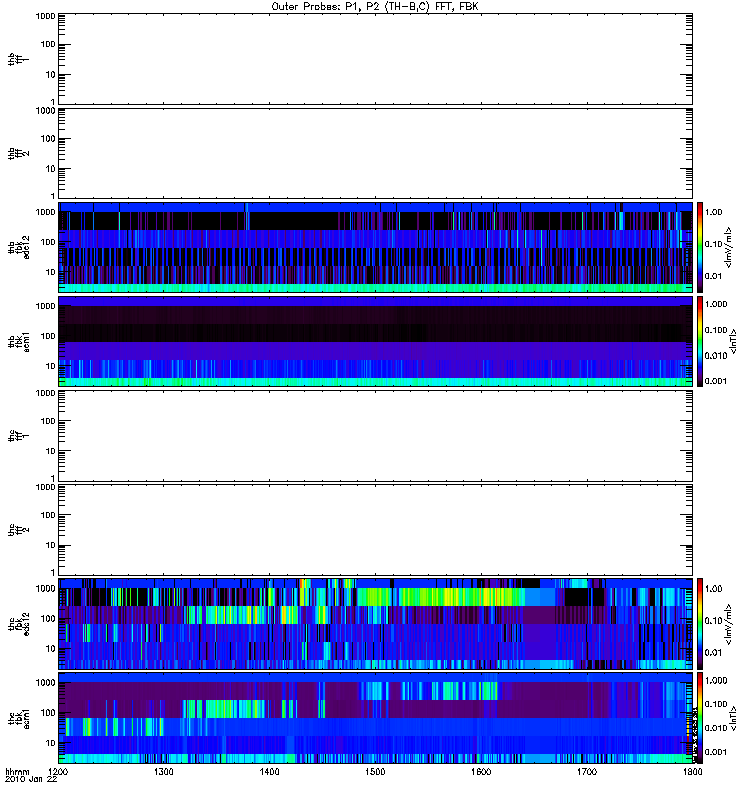750x800 pixels.
Task: Click the "1300" time axis label
Action: coord(164,772)
